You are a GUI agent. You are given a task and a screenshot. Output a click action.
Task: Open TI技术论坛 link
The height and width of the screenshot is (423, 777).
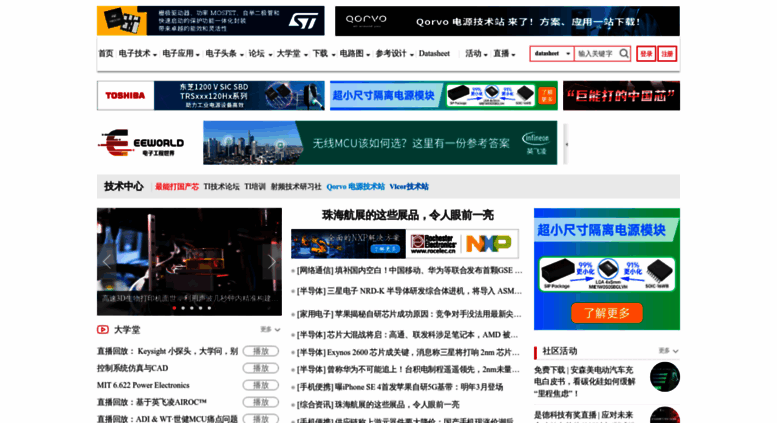click(x=222, y=187)
